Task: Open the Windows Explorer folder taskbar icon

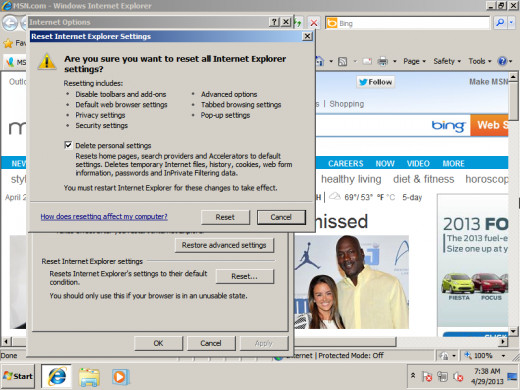Action: click(89, 377)
